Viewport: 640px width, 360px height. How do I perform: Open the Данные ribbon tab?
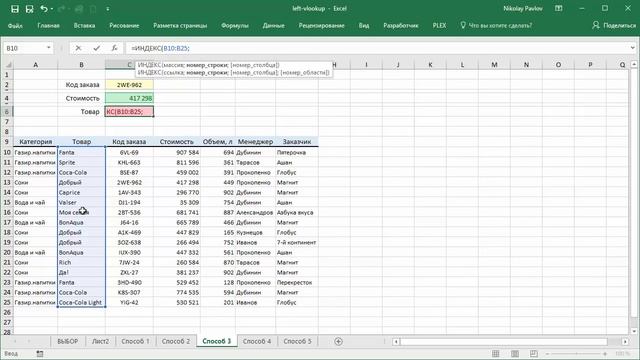[273, 25]
